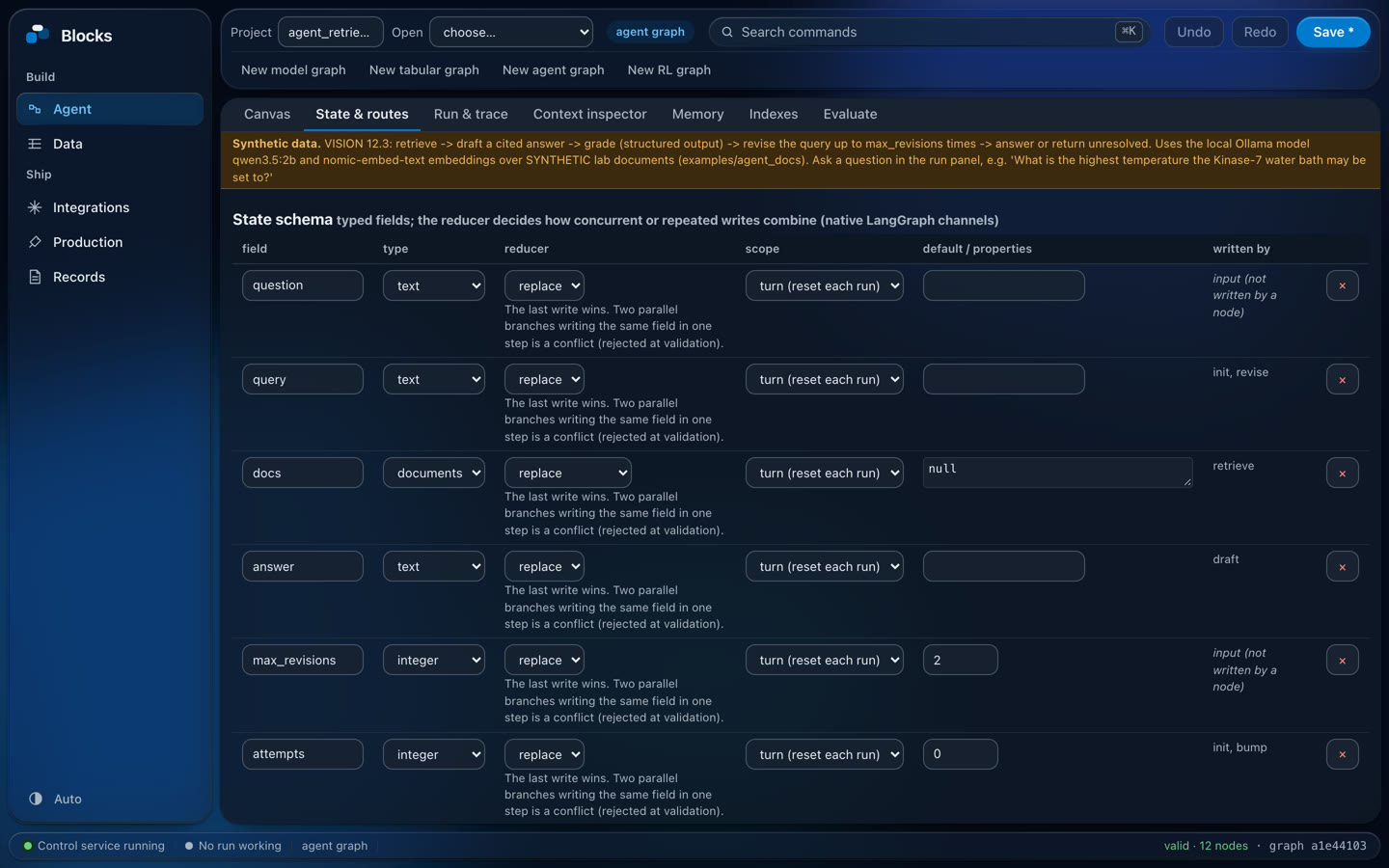1389x868 pixels.
Task: Delete the attempts field row
Action: point(1342,754)
